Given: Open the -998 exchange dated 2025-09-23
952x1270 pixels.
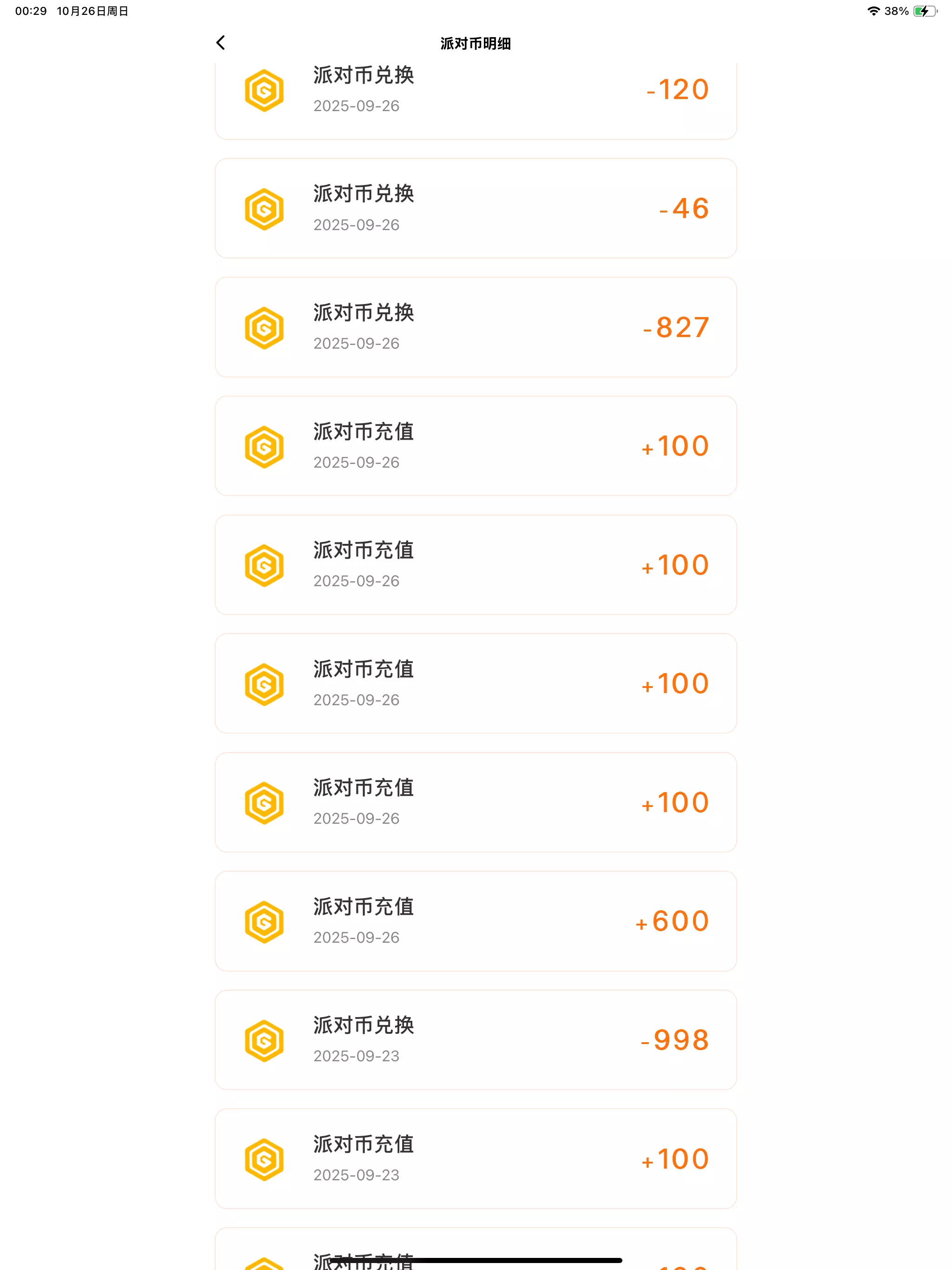Looking at the screenshot, I should coord(476,1040).
